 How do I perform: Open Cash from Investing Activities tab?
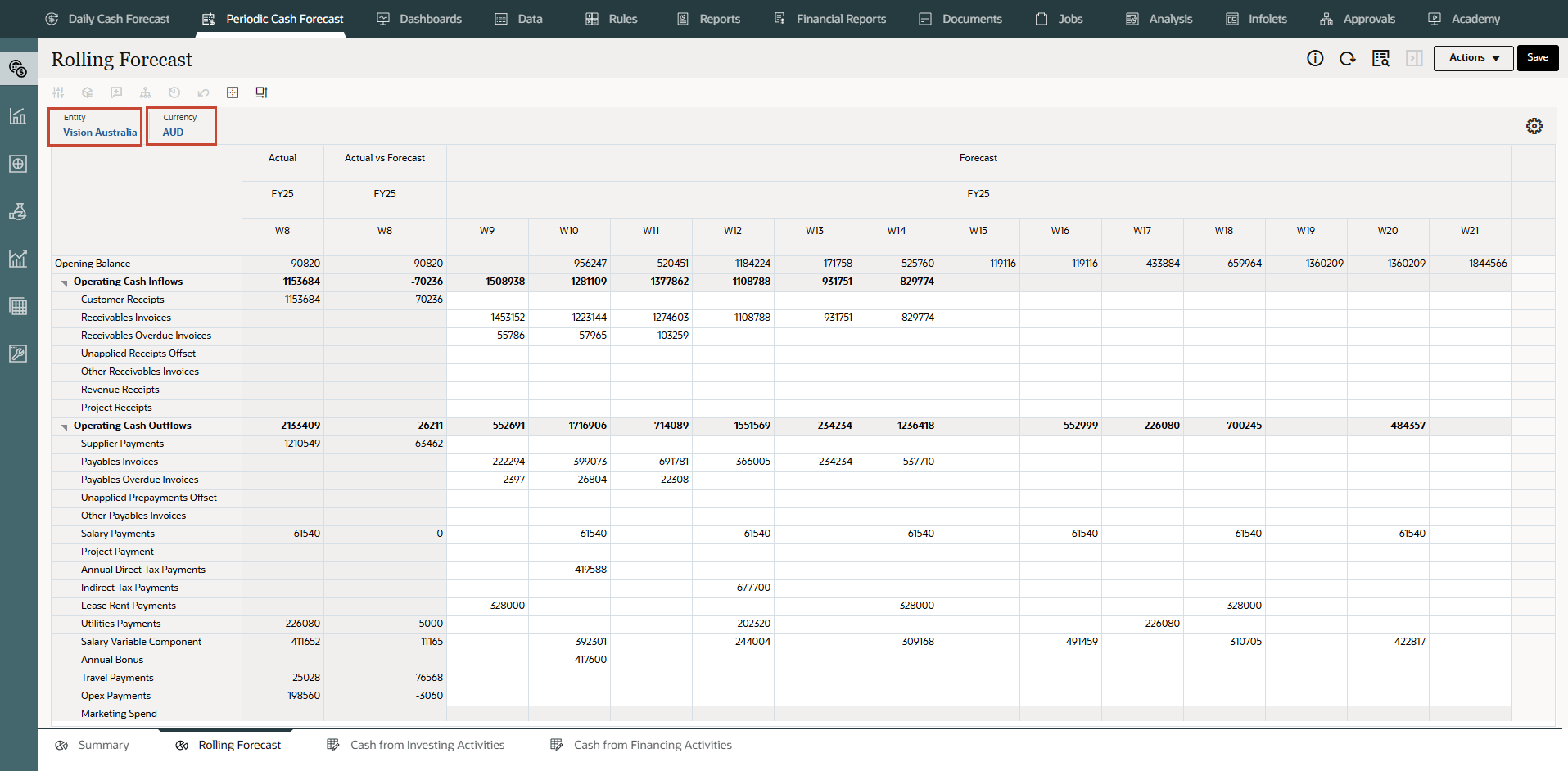(x=415, y=745)
